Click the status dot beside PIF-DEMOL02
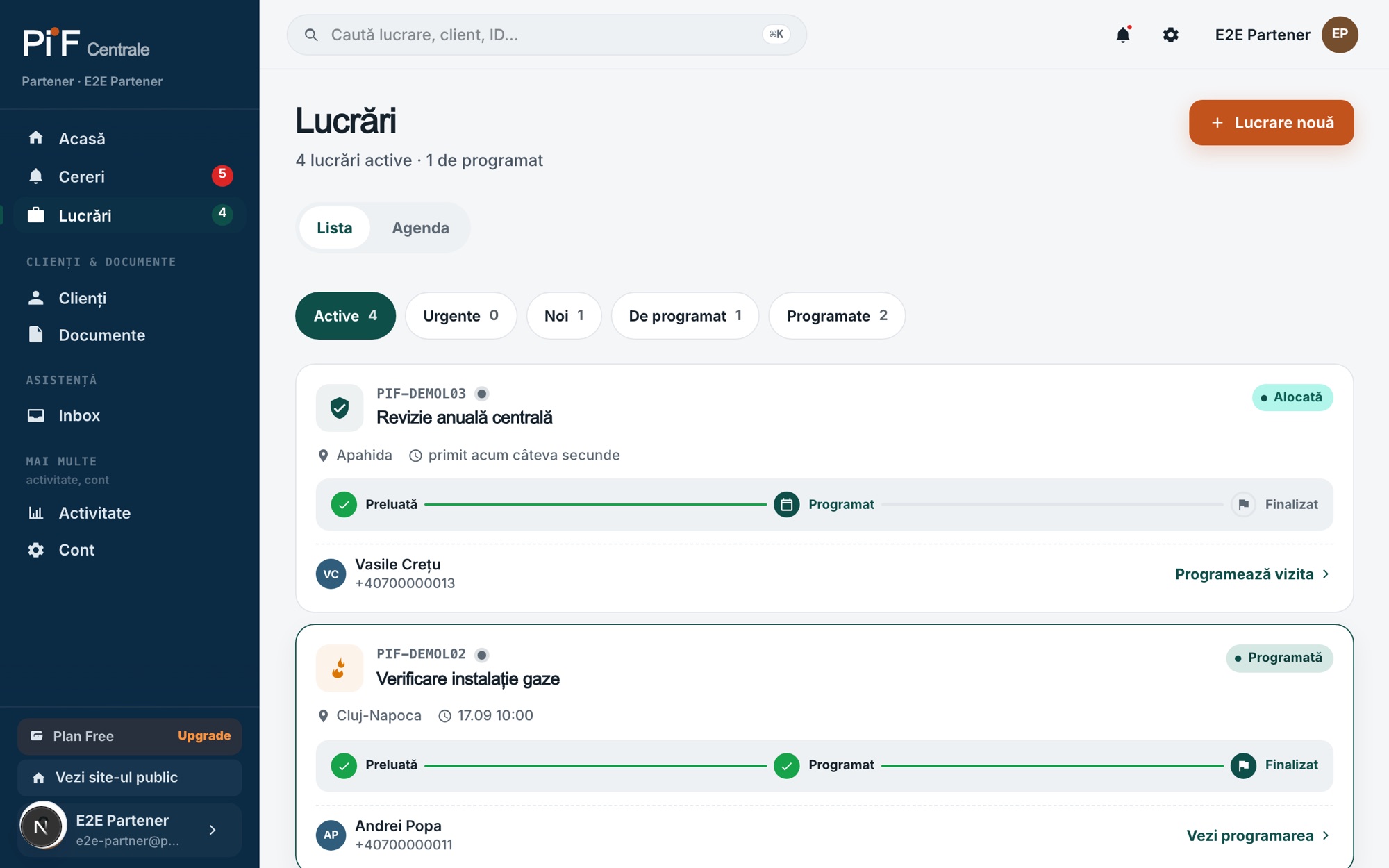Image resolution: width=1389 pixels, height=868 pixels. [x=482, y=655]
